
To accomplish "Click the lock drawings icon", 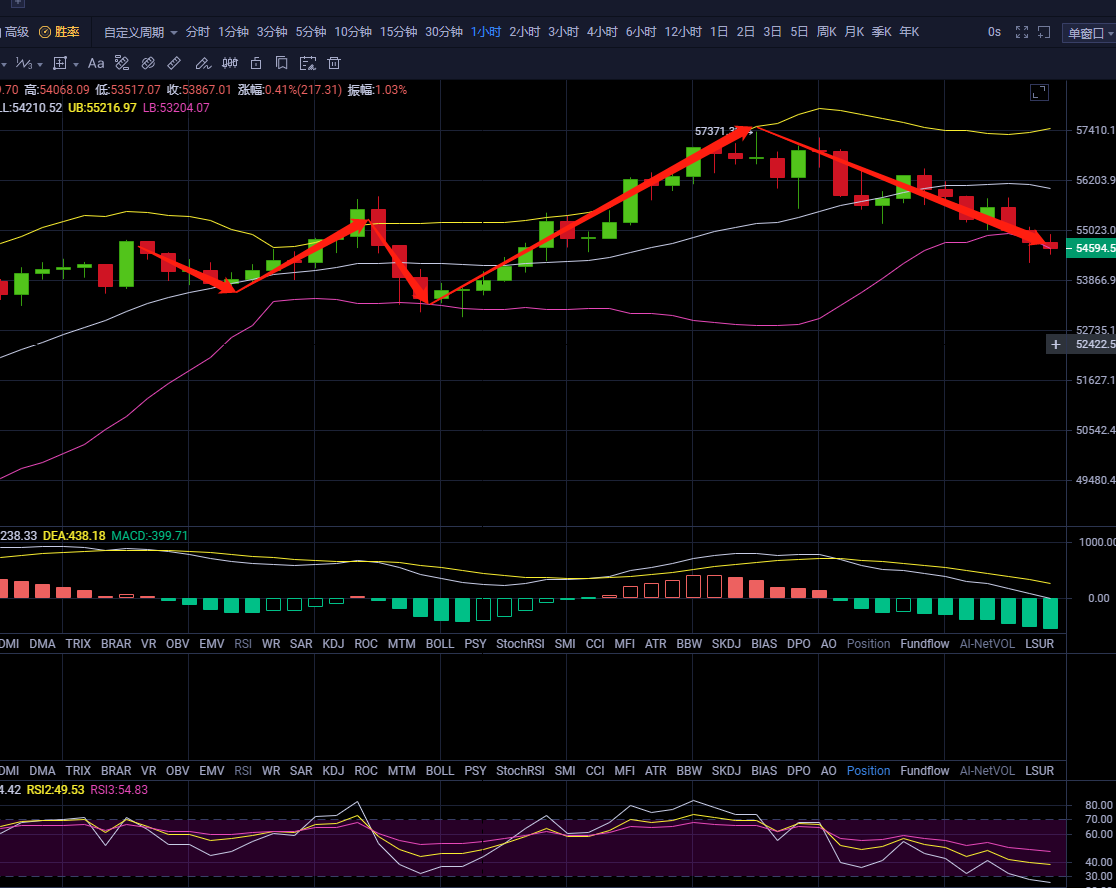I will point(256,64).
